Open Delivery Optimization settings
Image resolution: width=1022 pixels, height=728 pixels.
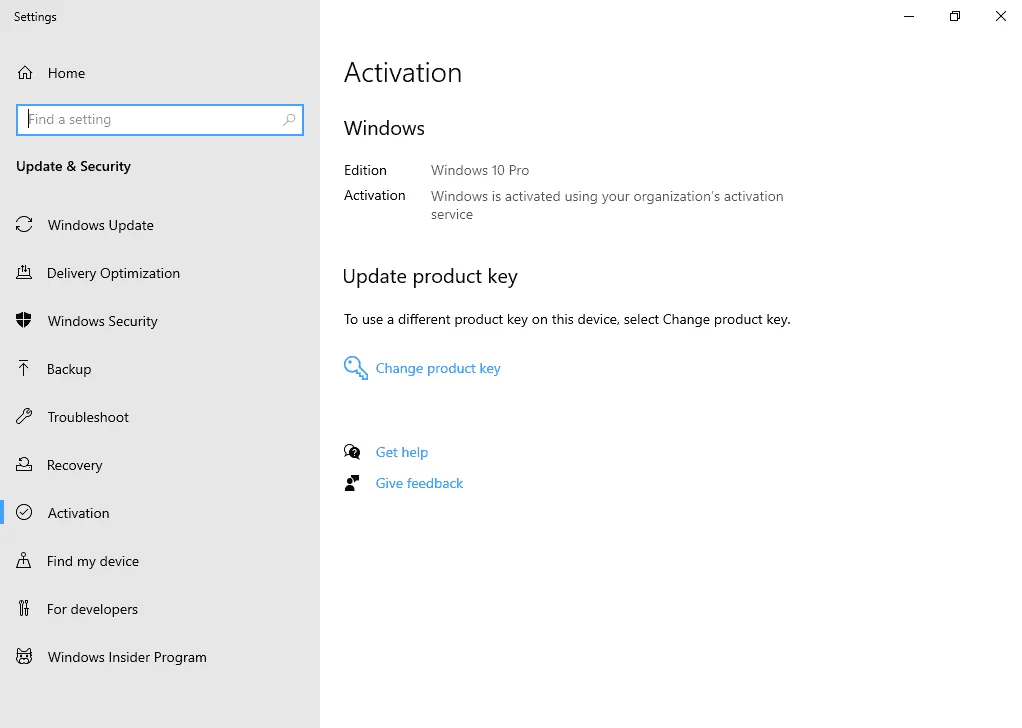[x=160, y=273]
